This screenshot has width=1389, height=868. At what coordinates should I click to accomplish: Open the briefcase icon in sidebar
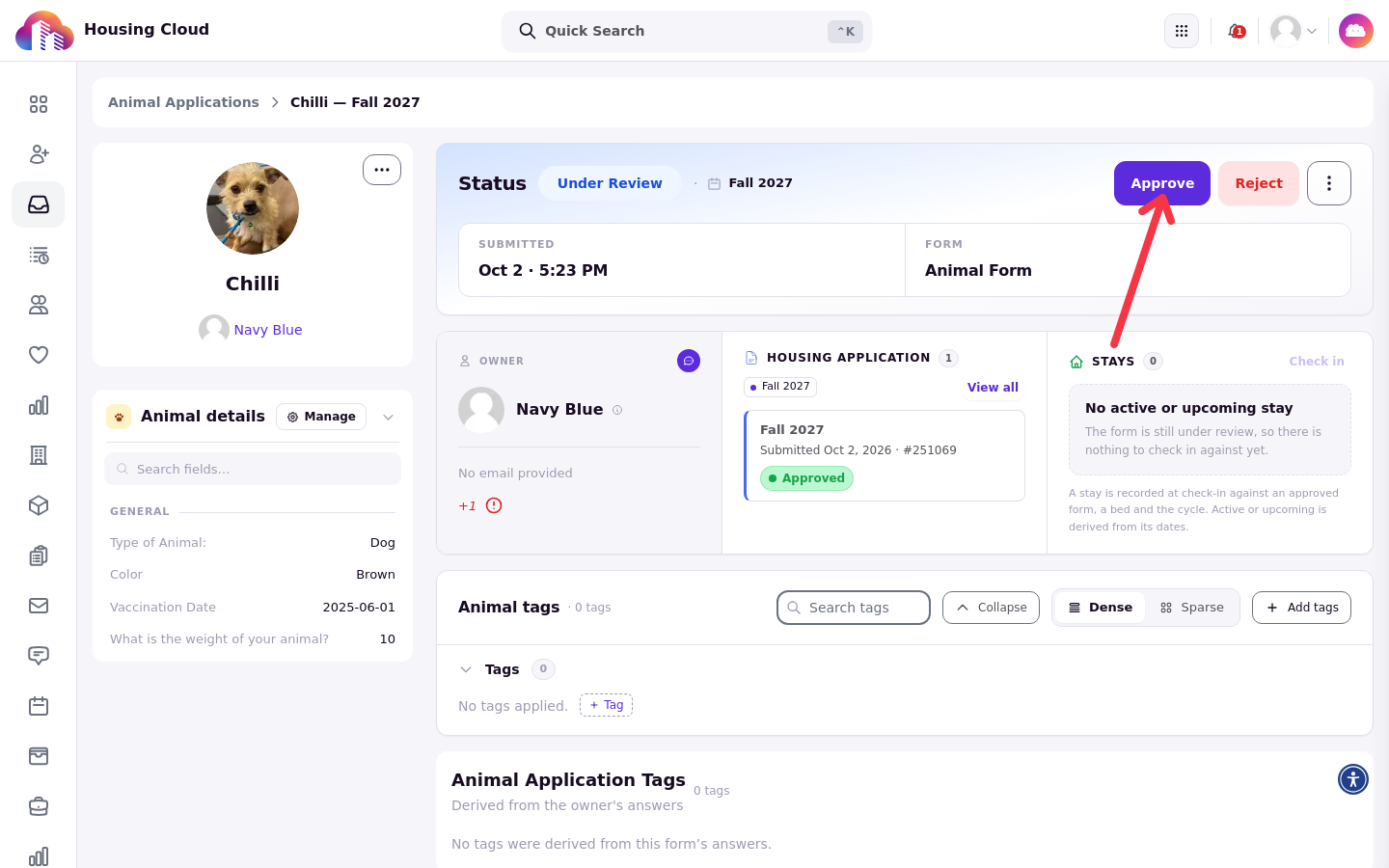click(39, 806)
